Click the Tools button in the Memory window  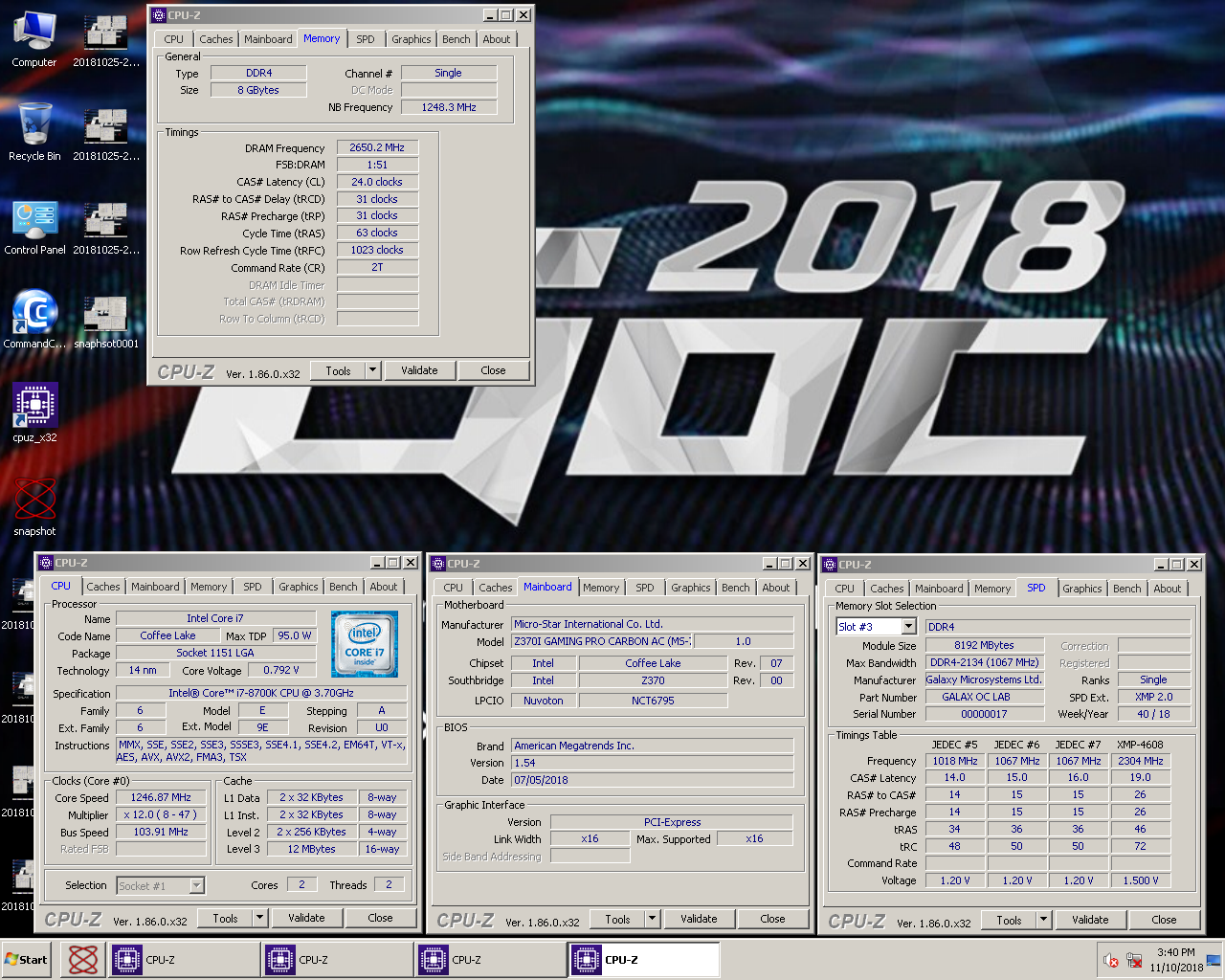[338, 370]
